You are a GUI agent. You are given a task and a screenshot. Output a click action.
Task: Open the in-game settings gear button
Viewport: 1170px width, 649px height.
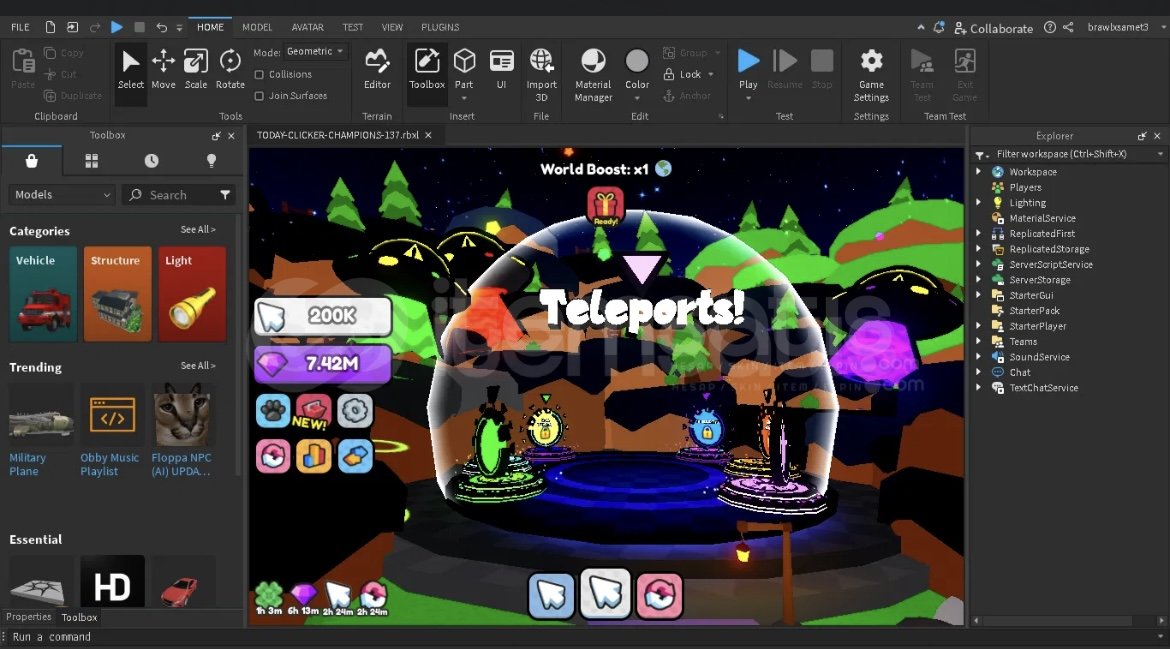pos(354,411)
